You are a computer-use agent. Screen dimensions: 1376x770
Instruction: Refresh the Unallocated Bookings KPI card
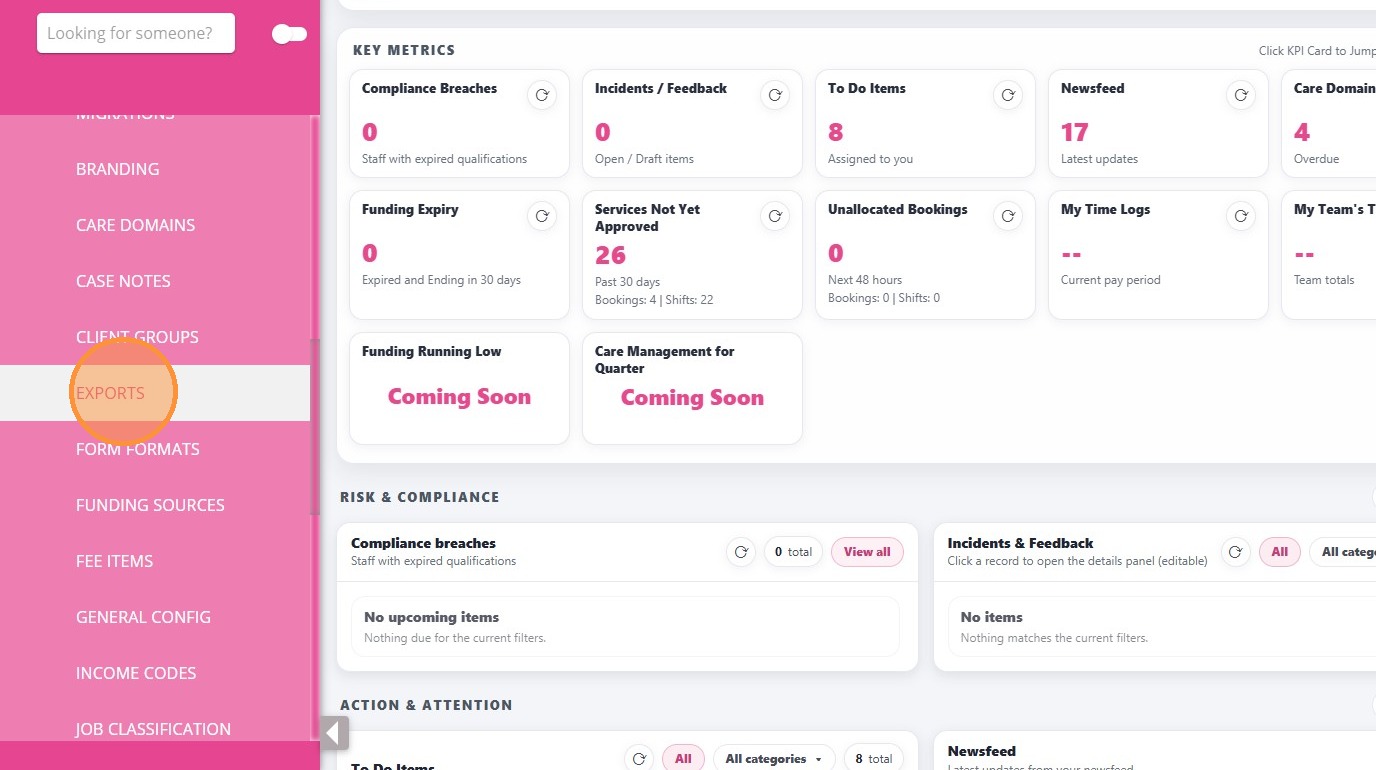(1008, 216)
